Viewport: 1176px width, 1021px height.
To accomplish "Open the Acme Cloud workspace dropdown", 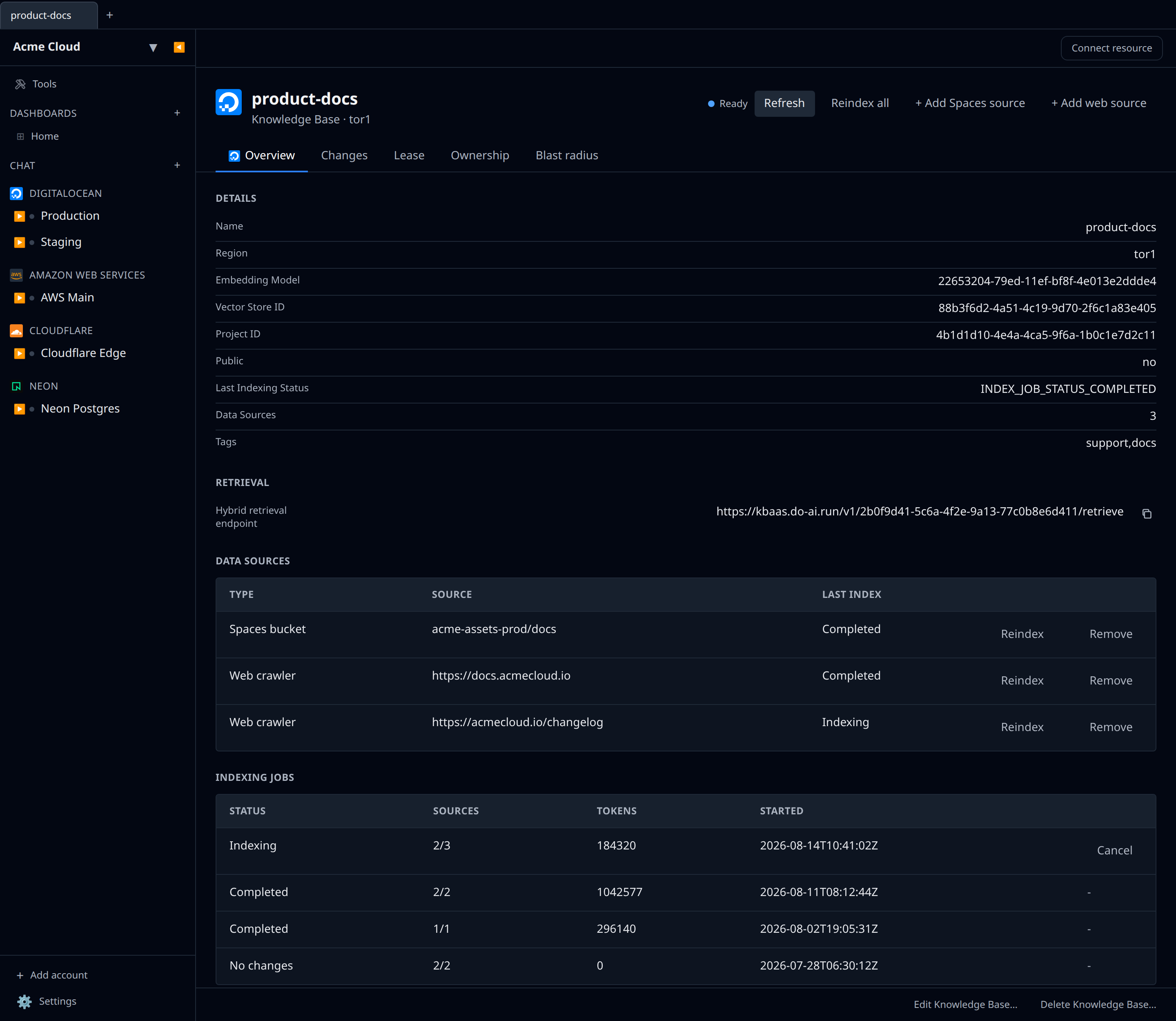I will coord(153,47).
